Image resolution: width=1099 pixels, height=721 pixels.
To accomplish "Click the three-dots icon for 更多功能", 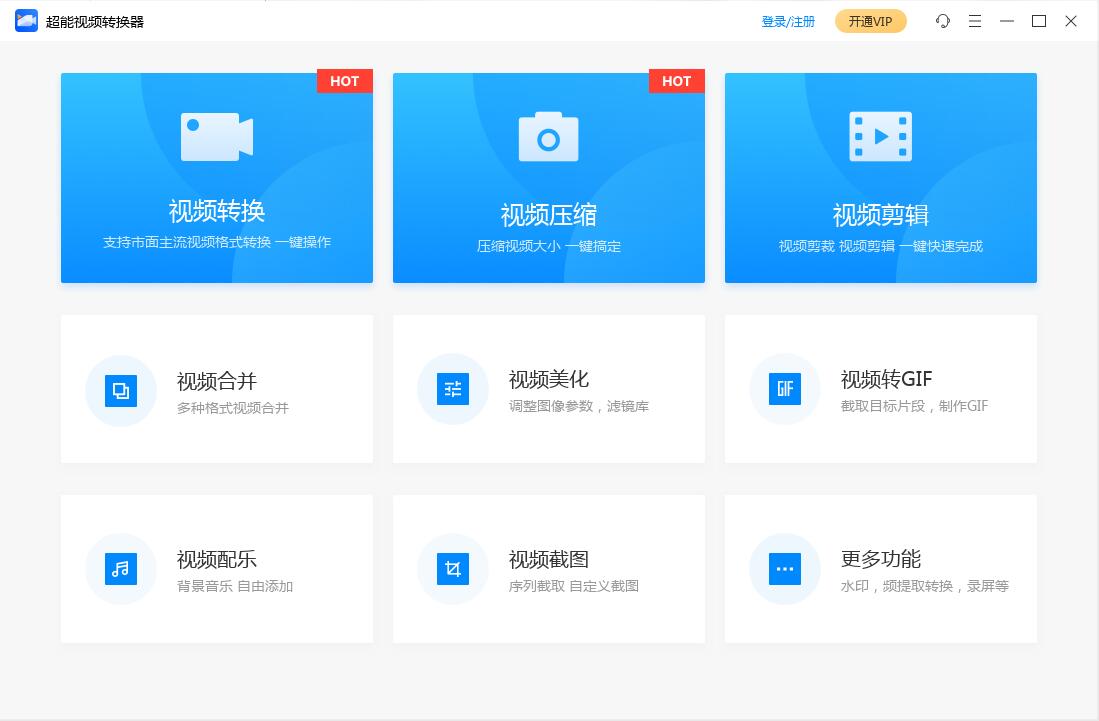I will point(784,569).
